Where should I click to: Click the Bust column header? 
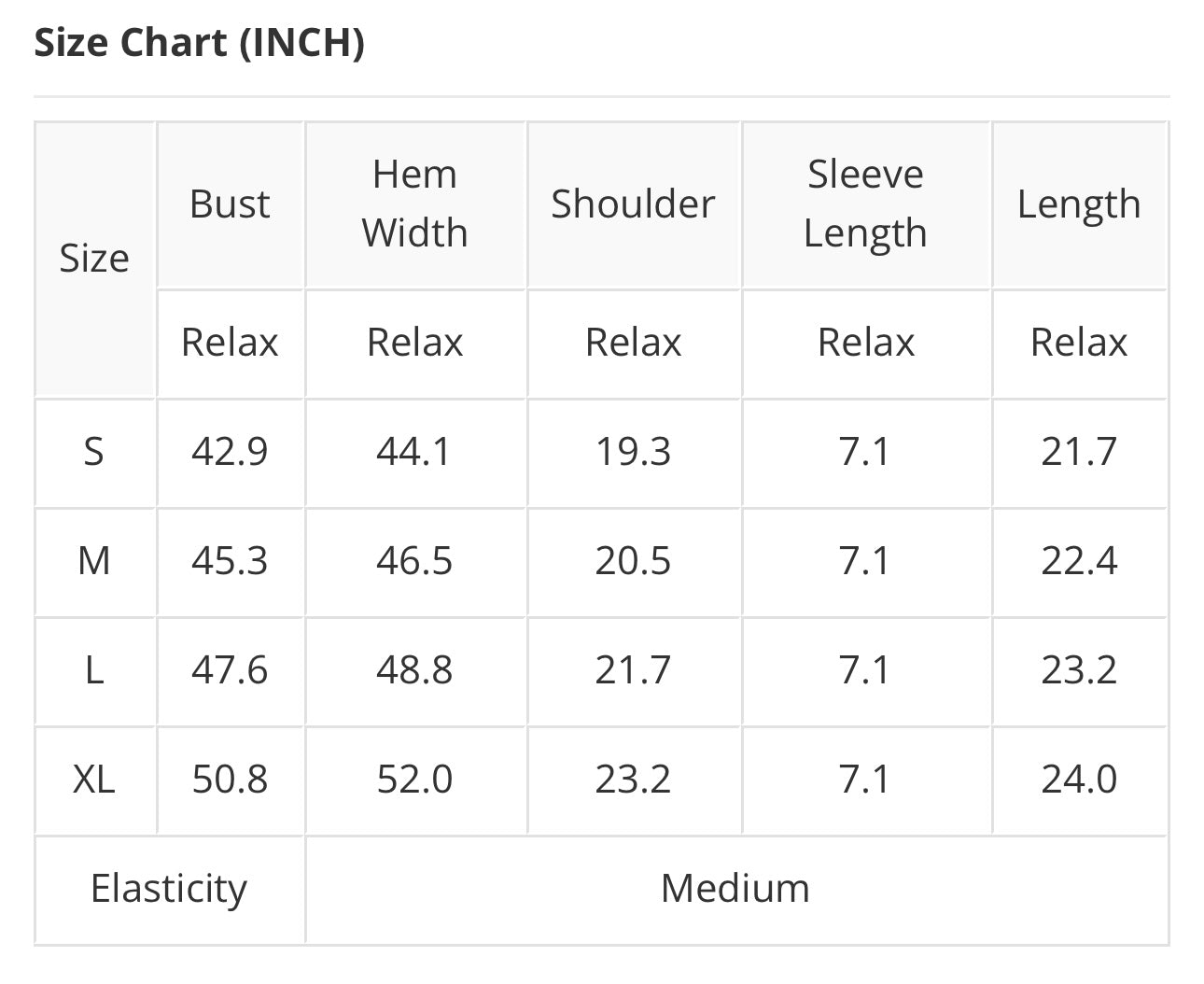pos(230,204)
